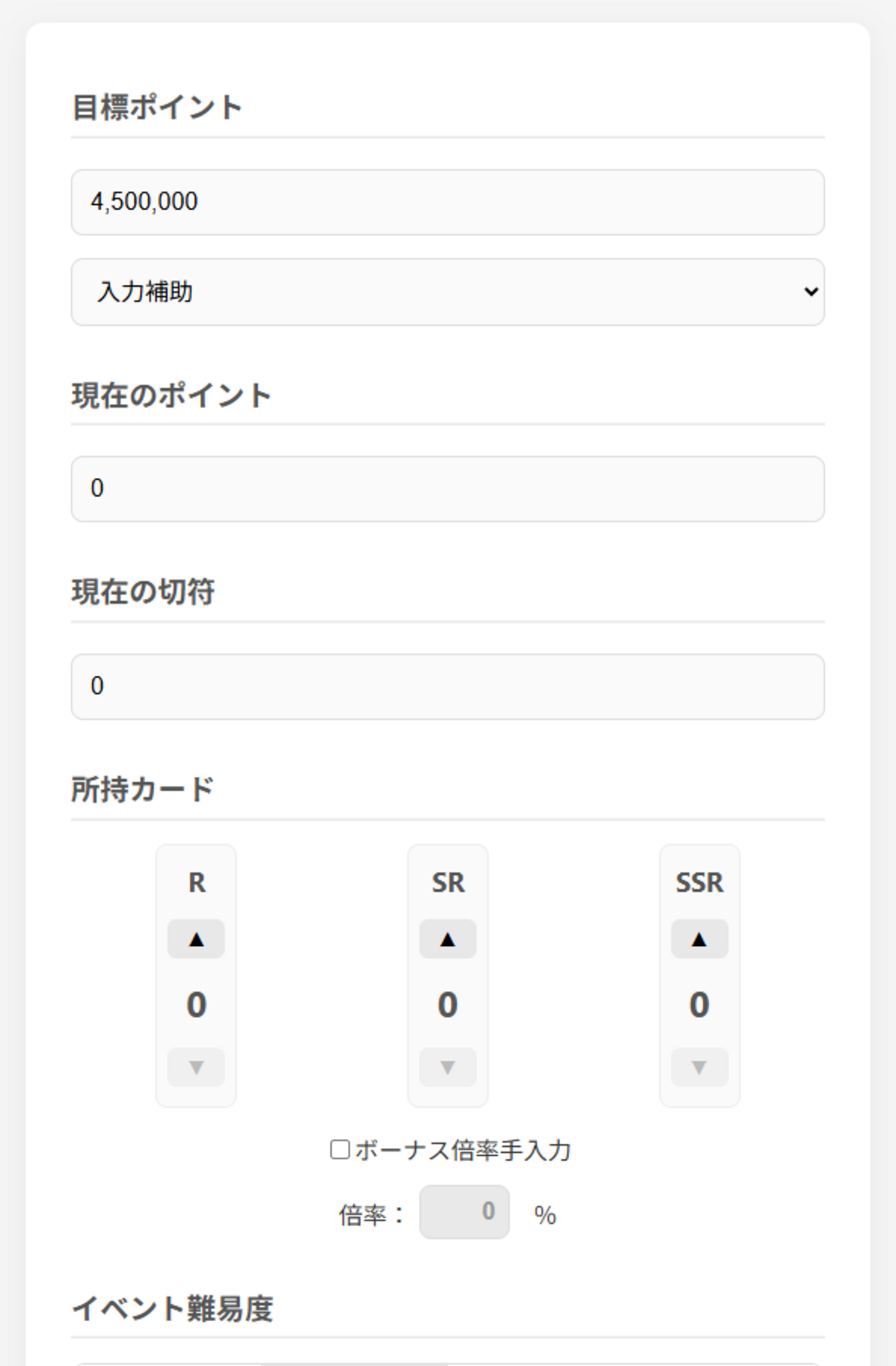This screenshot has width=896, height=1366.
Task: Click the R card count value
Action: (196, 1004)
